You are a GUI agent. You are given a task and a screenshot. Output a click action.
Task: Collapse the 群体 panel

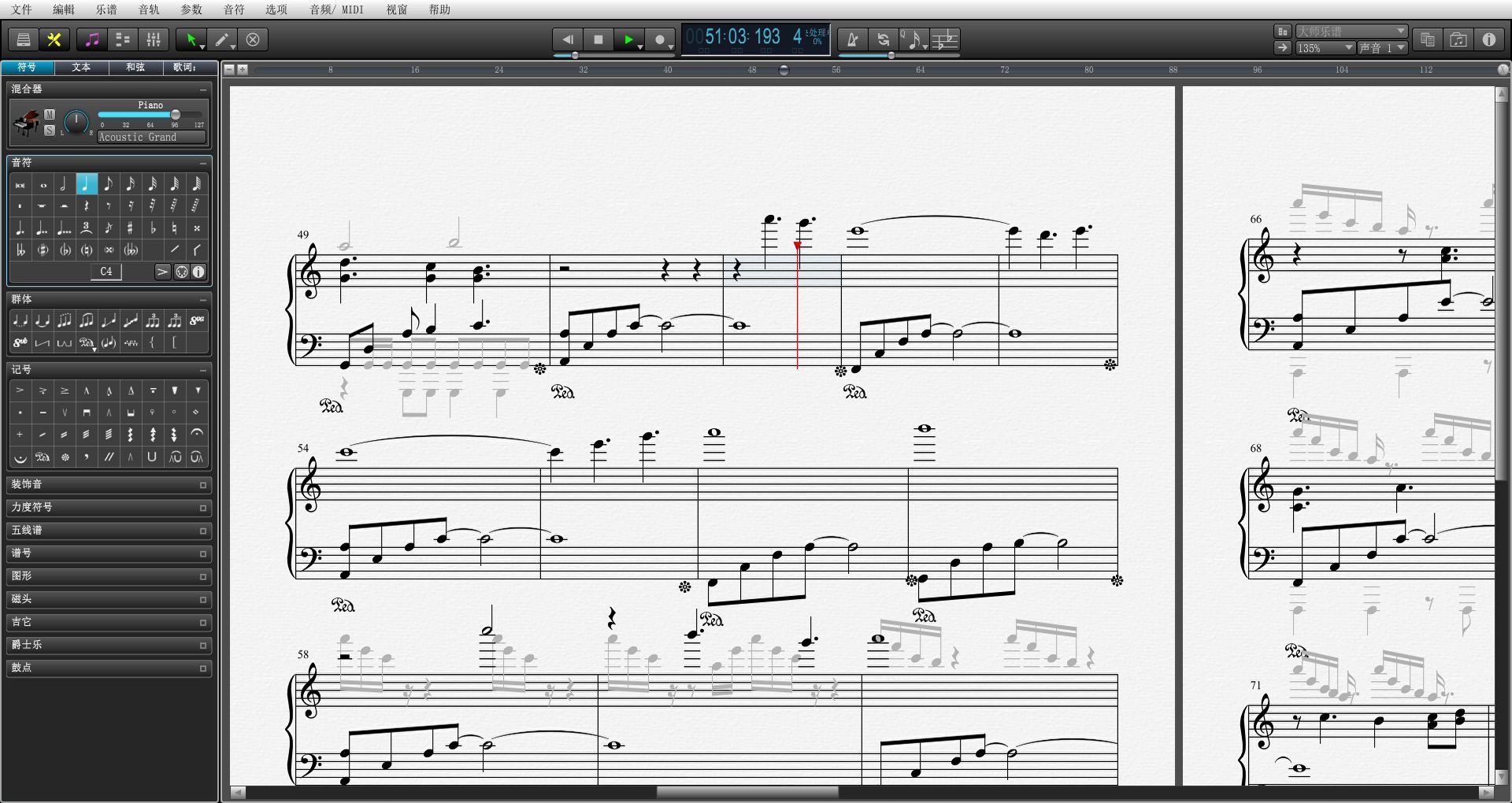coord(203,300)
